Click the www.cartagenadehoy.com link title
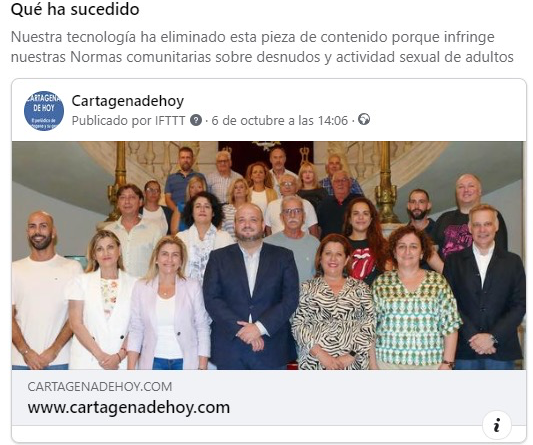This screenshot has height=445, width=533. point(129,407)
